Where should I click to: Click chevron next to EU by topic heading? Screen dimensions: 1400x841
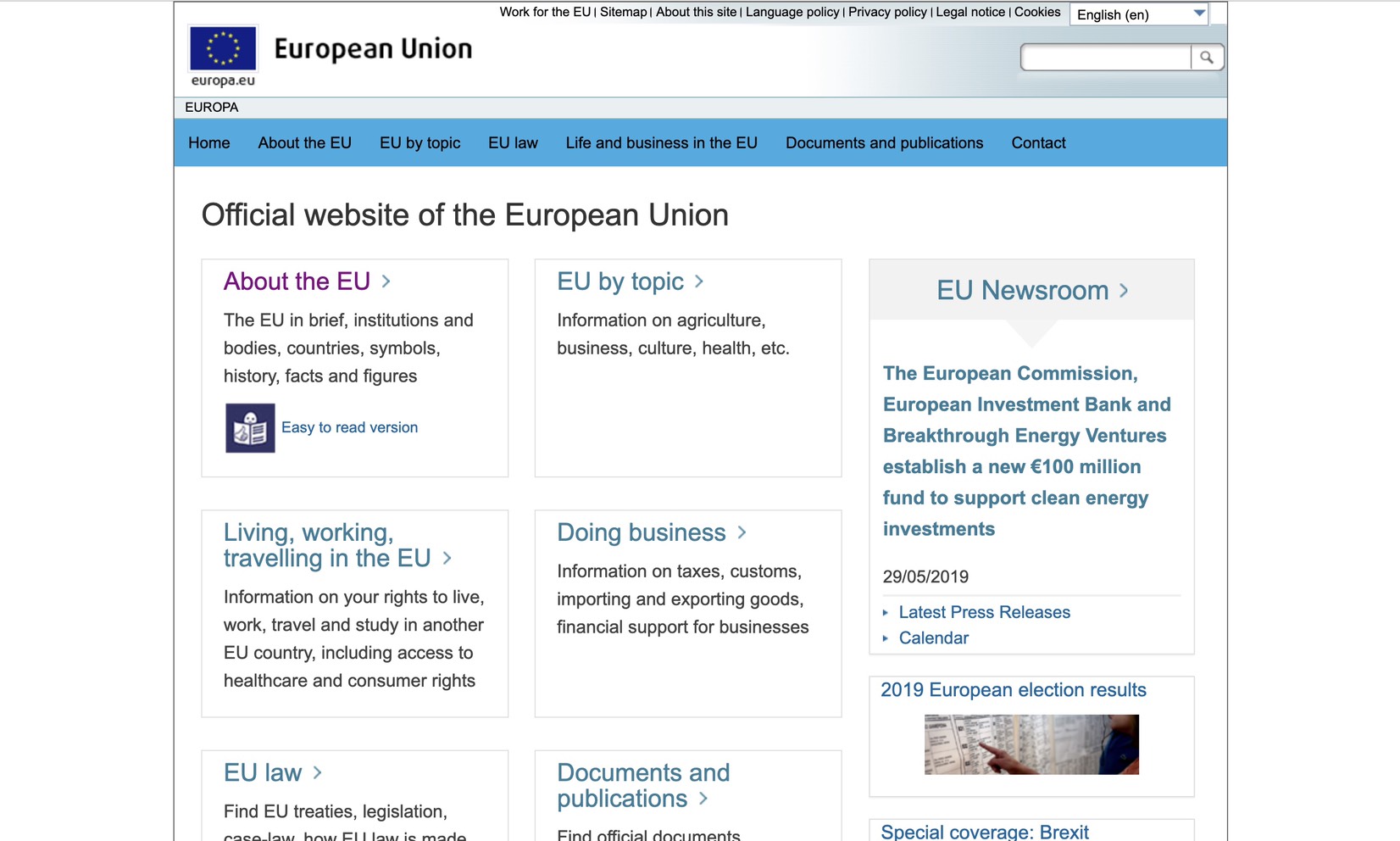[699, 281]
